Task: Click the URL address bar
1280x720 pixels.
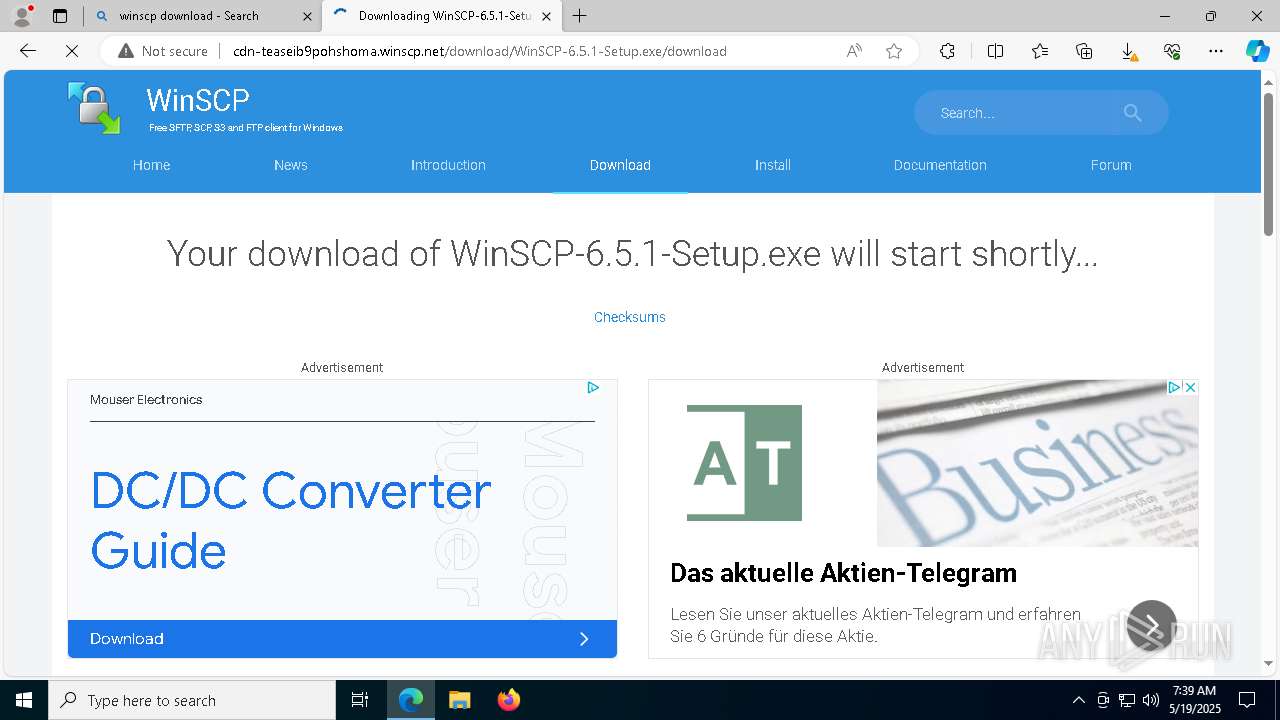Action: (480, 51)
